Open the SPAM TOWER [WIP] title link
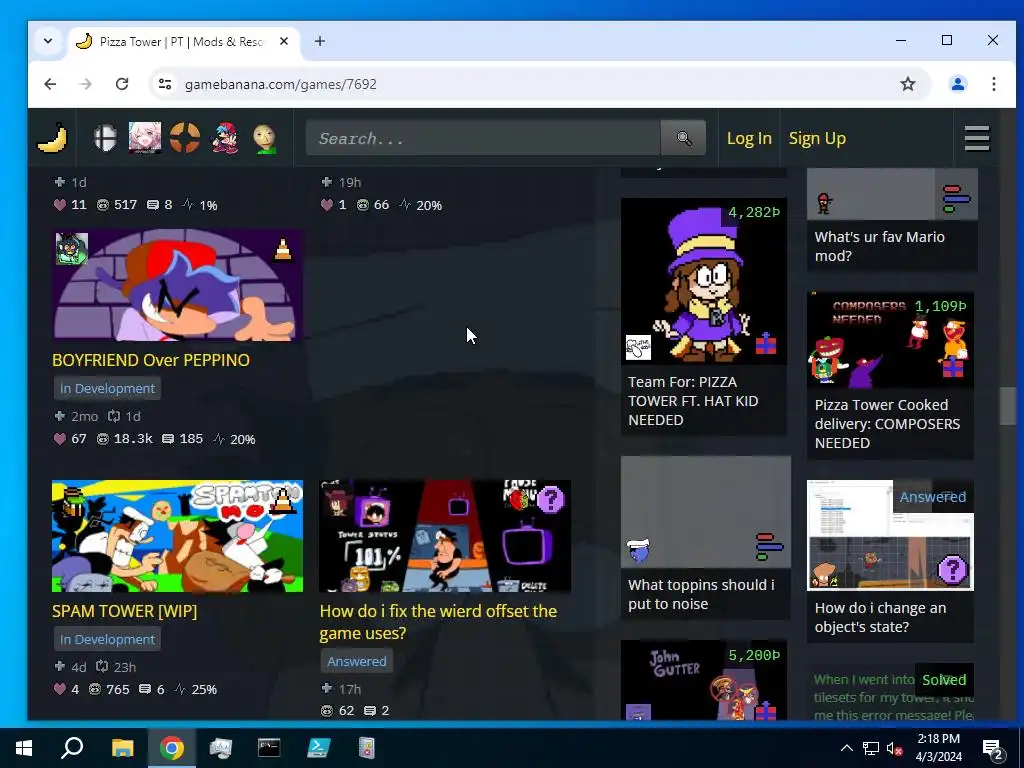 click(124, 611)
